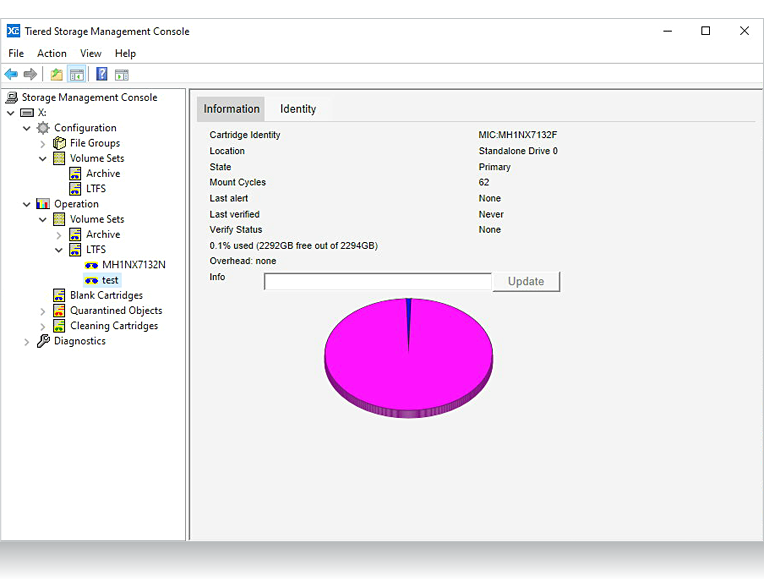Click the Volume Sets icon under Configuration
This screenshot has width=764, height=579.
point(59,158)
